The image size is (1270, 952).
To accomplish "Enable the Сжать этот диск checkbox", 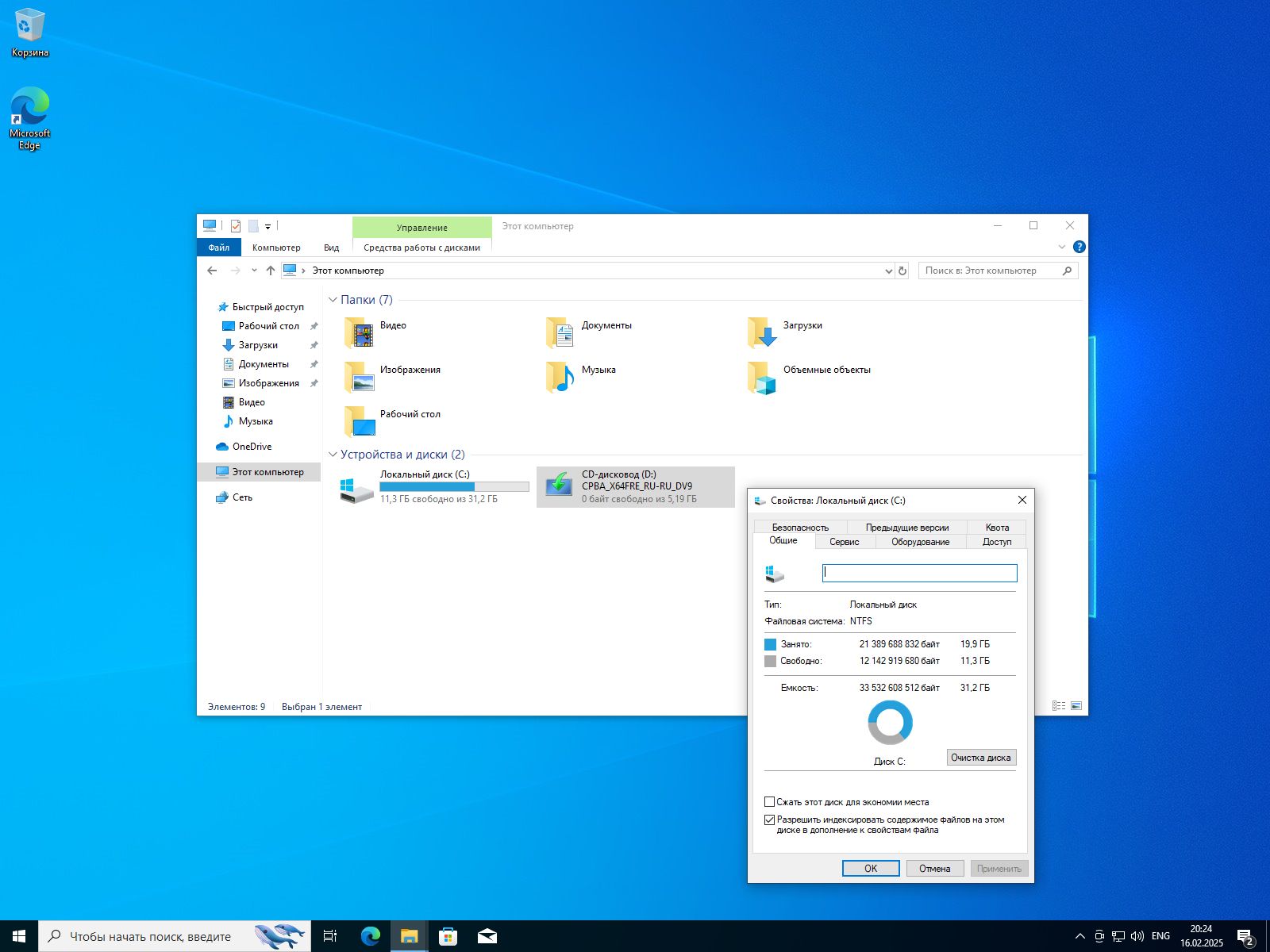I will (769, 801).
